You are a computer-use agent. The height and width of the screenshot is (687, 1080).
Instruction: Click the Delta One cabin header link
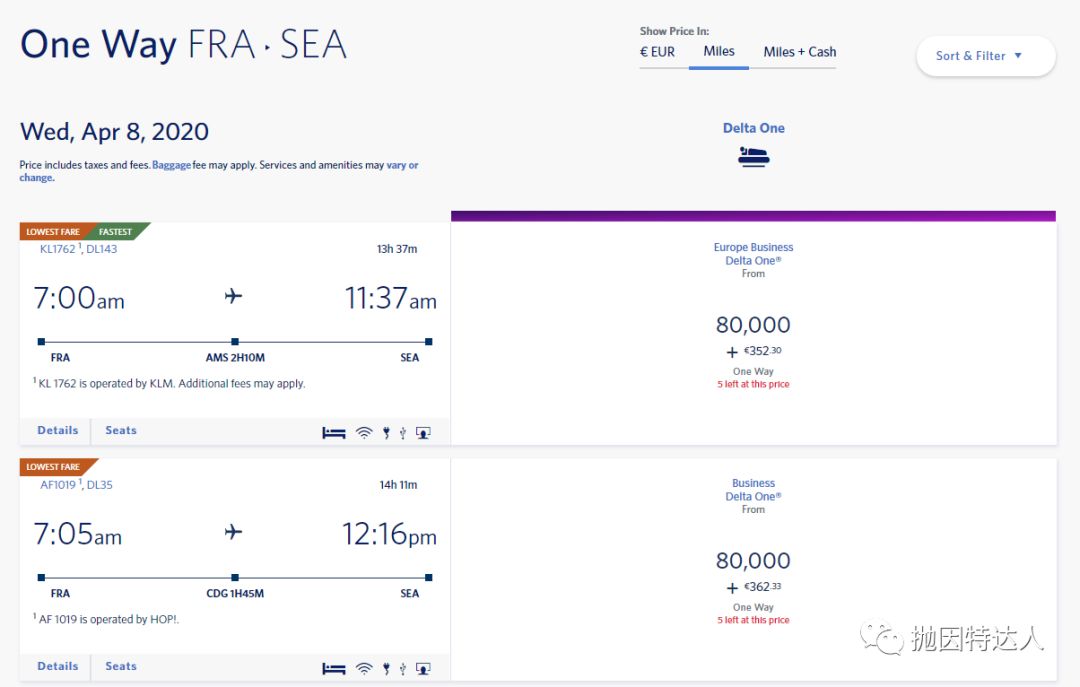pos(753,128)
